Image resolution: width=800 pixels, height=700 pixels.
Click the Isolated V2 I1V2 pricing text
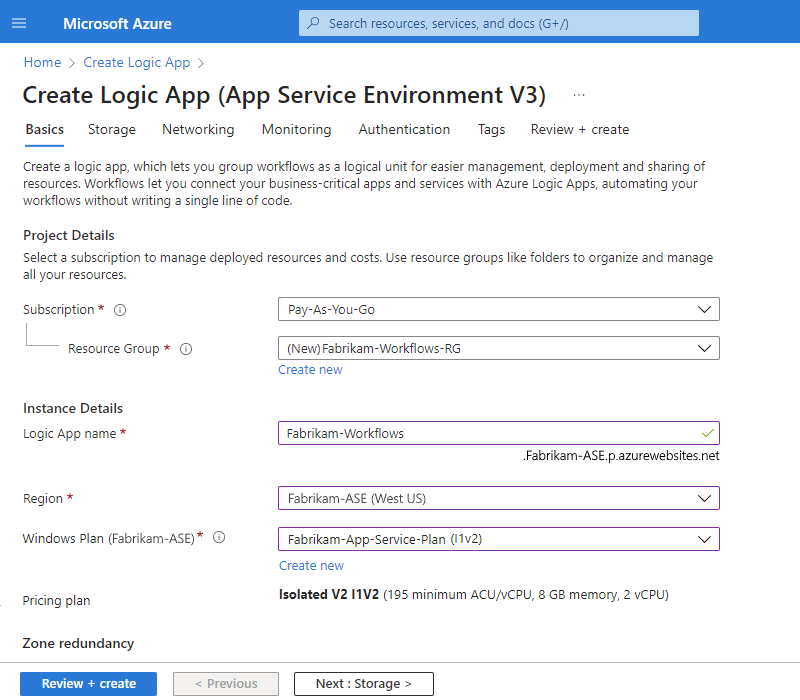(x=329, y=595)
